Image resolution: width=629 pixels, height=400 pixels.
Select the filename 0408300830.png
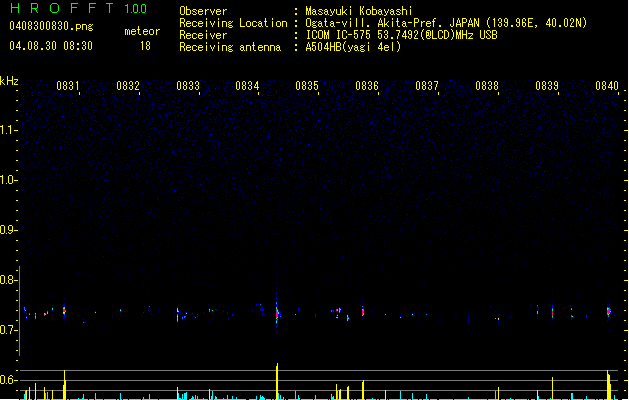point(51,26)
